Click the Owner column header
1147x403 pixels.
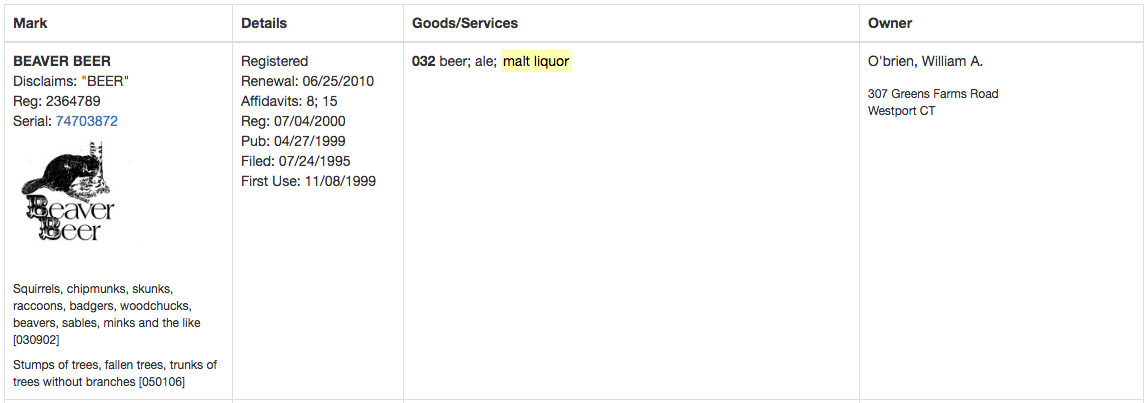(890, 23)
